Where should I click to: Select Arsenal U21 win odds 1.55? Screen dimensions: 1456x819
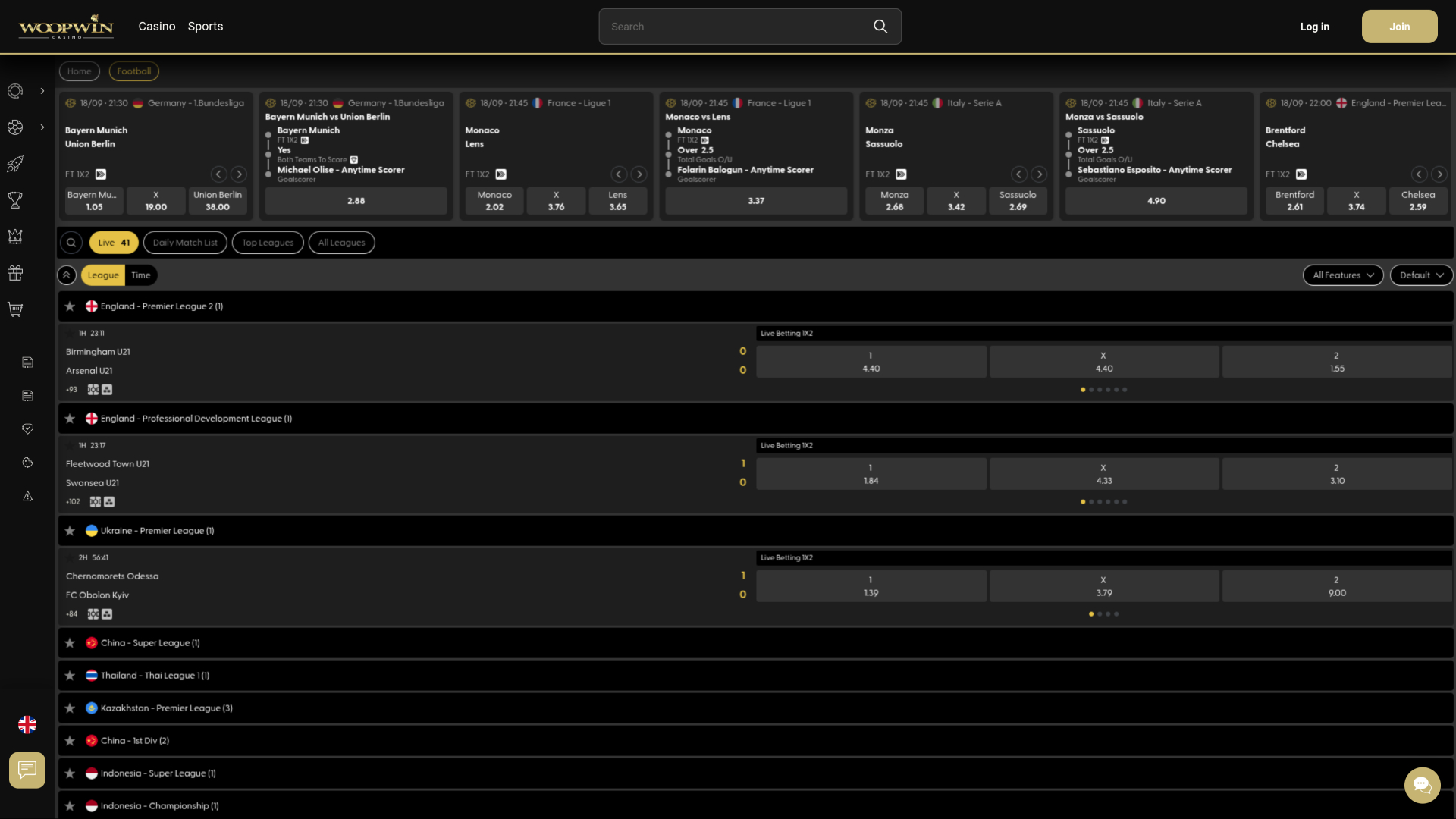click(x=1337, y=362)
